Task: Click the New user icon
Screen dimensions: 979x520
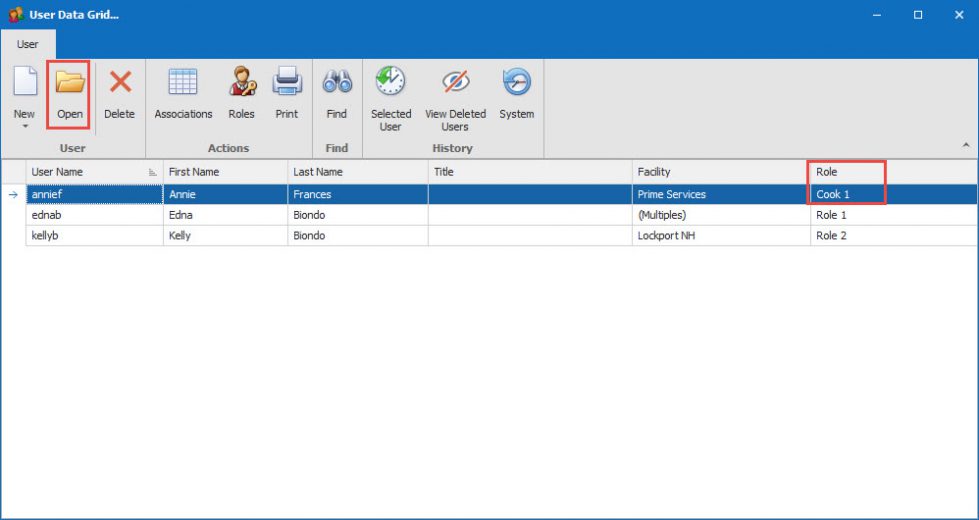Action: (x=24, y=84)
